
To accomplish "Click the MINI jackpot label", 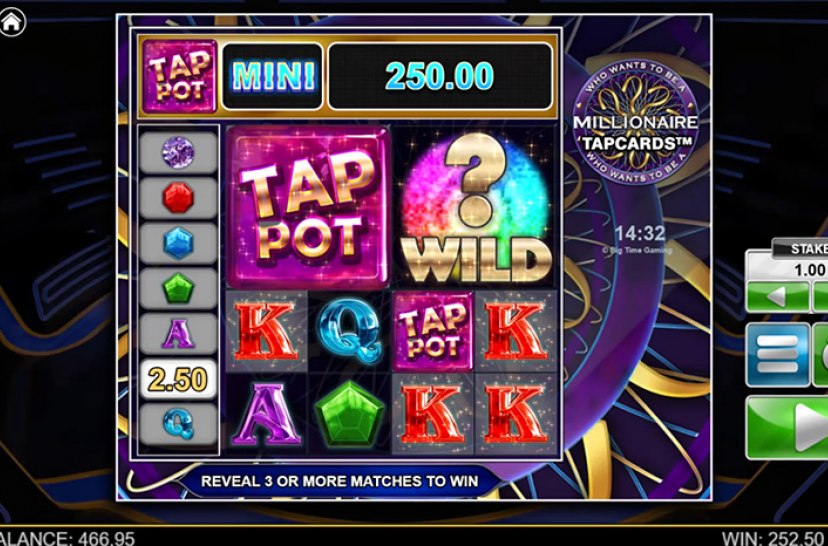I will pos(272,77).
